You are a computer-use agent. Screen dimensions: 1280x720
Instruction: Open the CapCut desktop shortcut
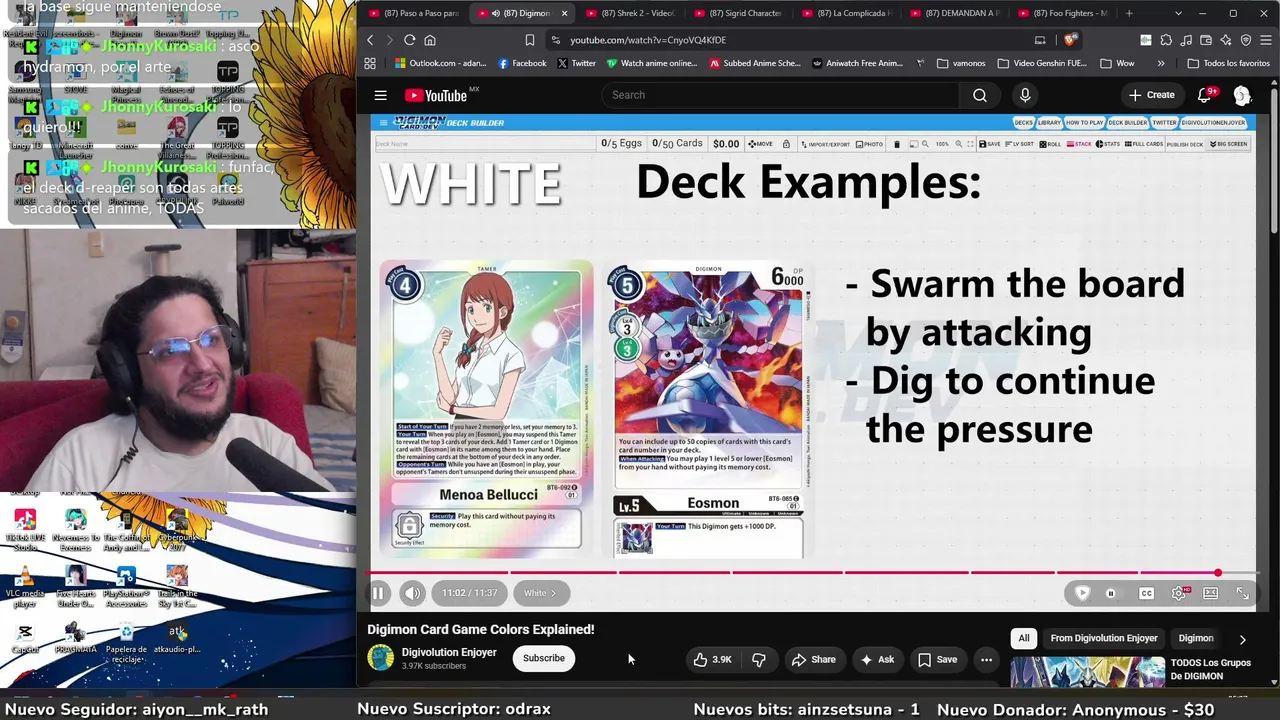[25, 638]
